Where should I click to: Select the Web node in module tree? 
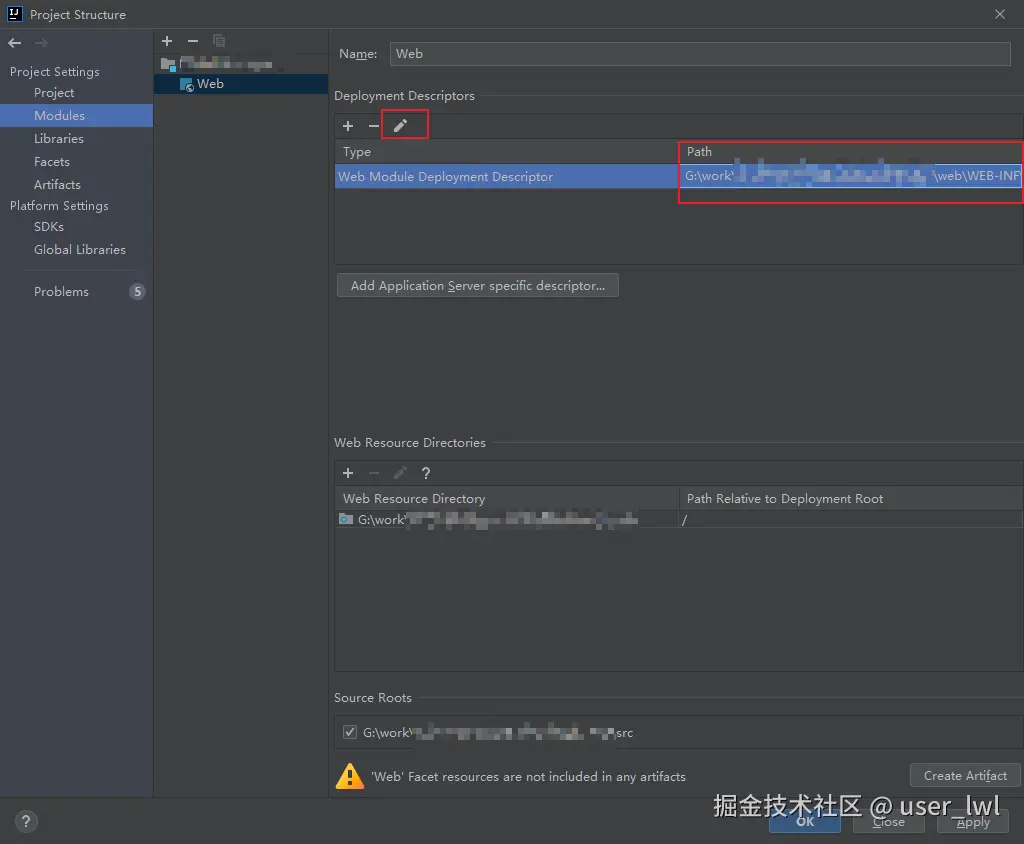click(241, 84)
